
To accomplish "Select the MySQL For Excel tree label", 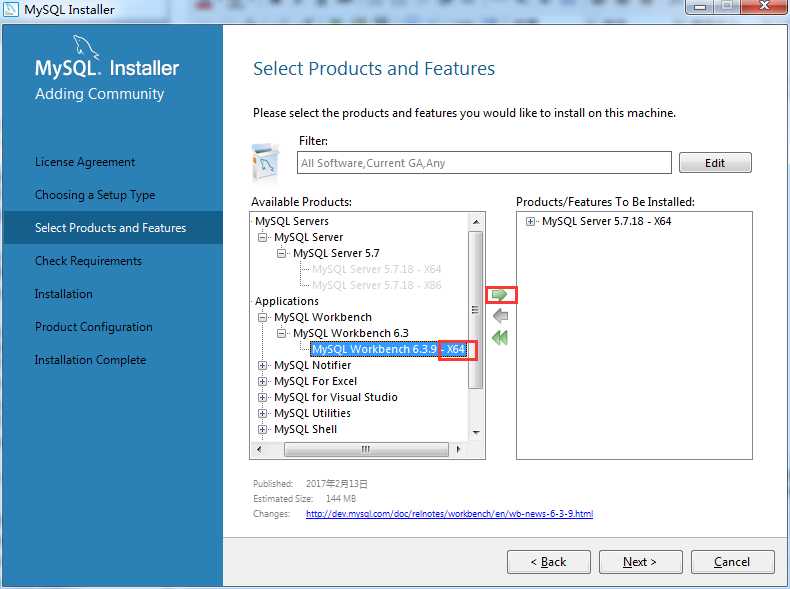I will point(315,381).
